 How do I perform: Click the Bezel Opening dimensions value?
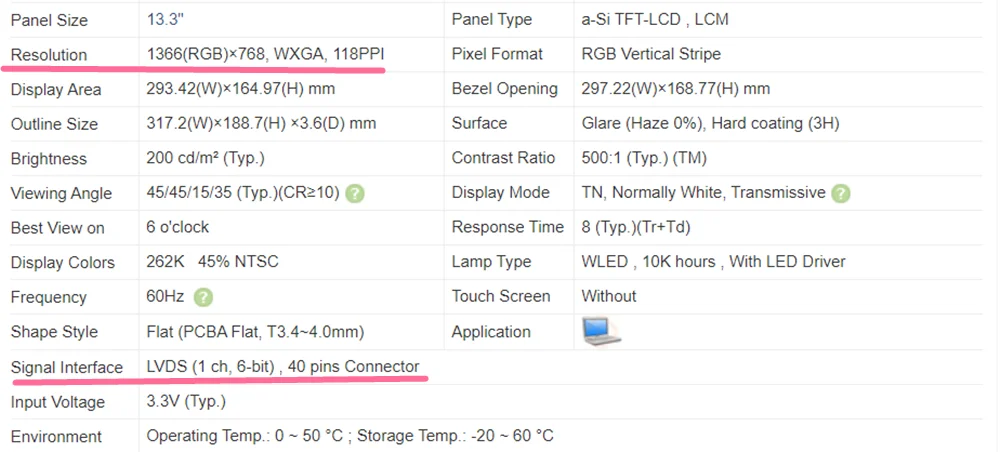(x=676, y=89)
